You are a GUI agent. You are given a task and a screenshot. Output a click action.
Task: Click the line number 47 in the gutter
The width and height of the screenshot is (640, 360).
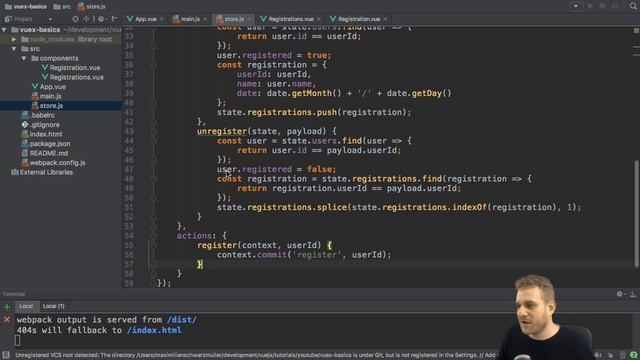click(x=129, y=169)
